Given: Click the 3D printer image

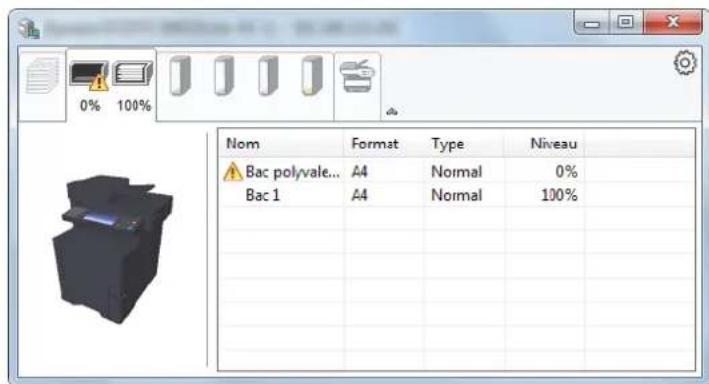Looking at the screenshot, I should click(x=113, y=249).
